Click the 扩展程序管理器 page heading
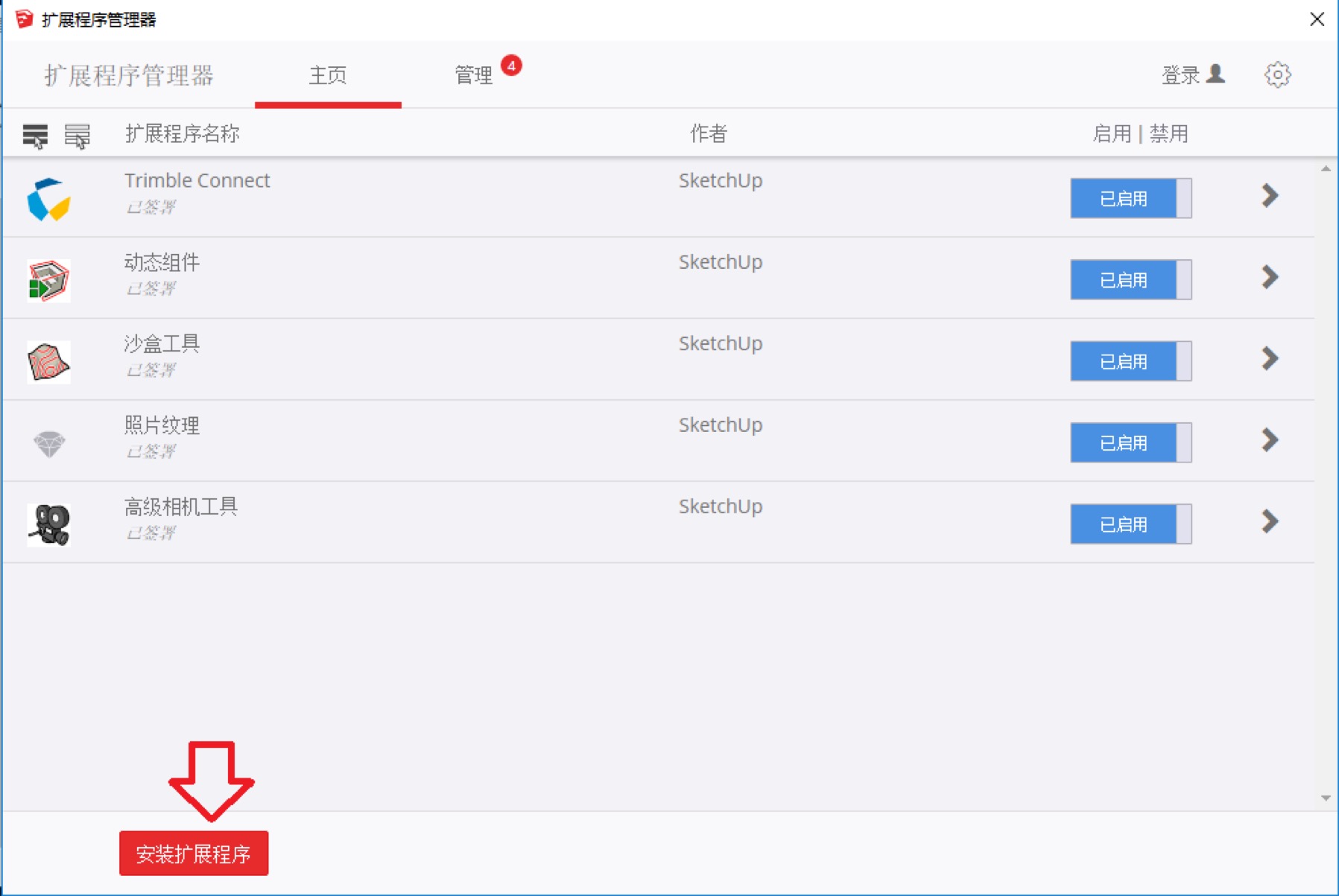Viewport: 1339px width, 896px height. pyautogui.click(x=129, y=75)
